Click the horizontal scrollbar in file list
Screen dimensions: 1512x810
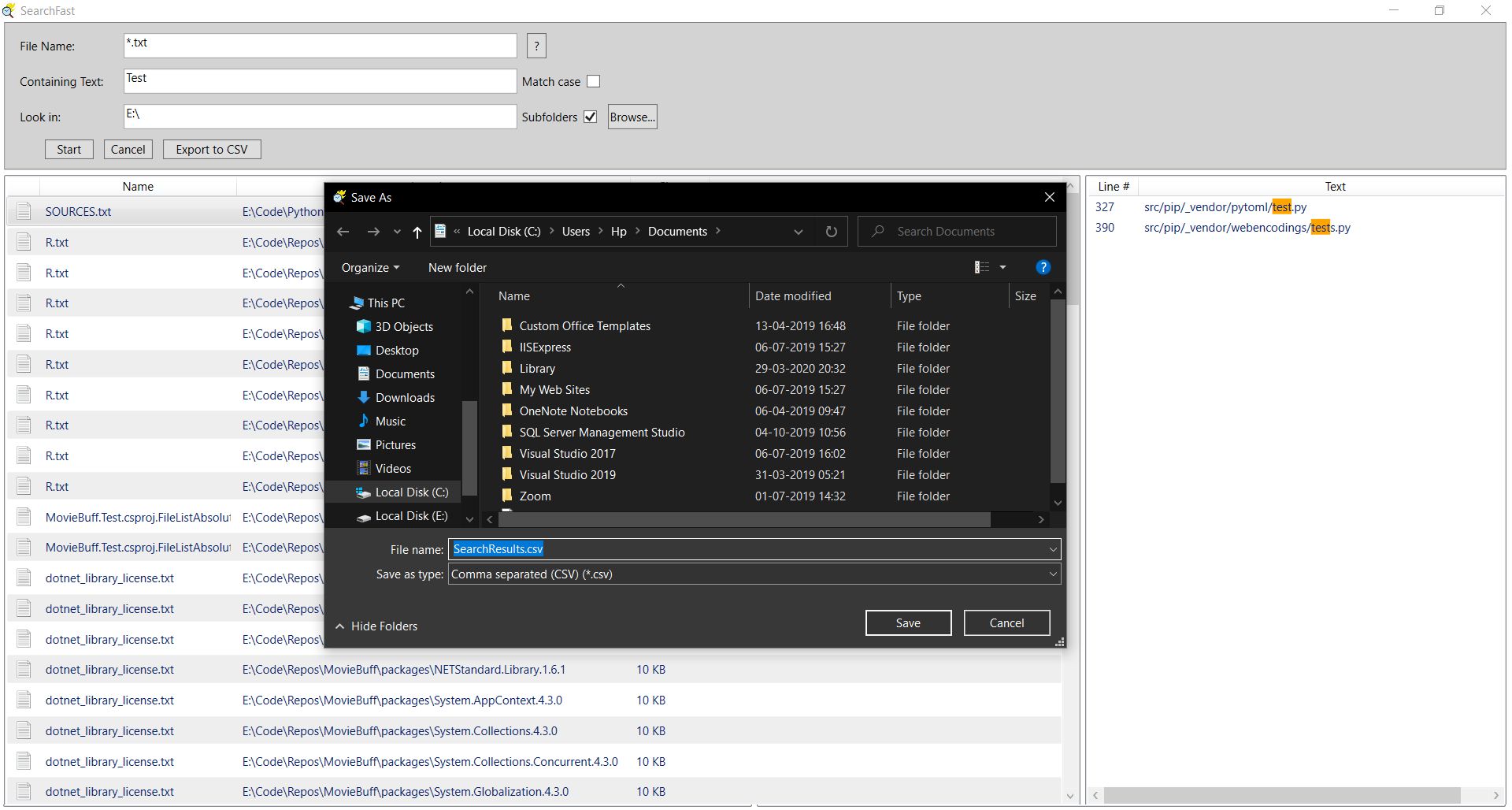click(x=744, y=520)
